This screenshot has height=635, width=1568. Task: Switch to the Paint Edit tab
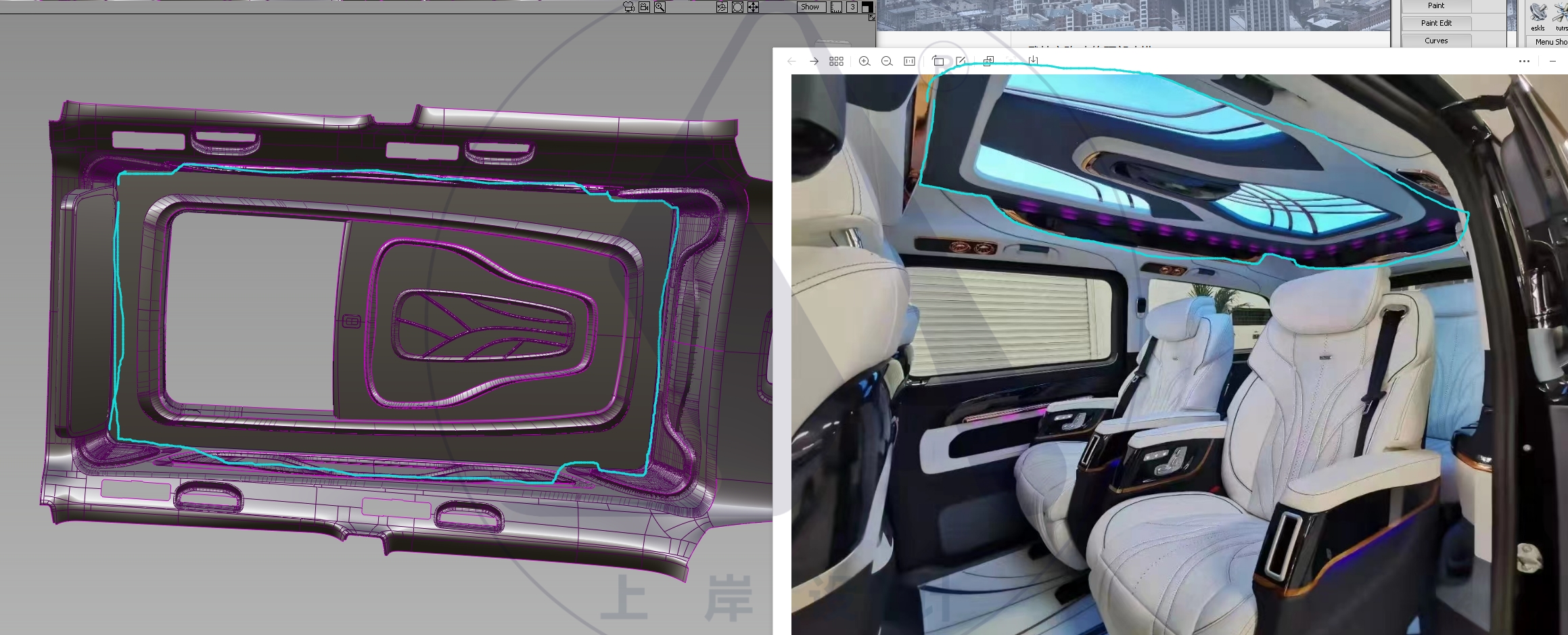1435,22
